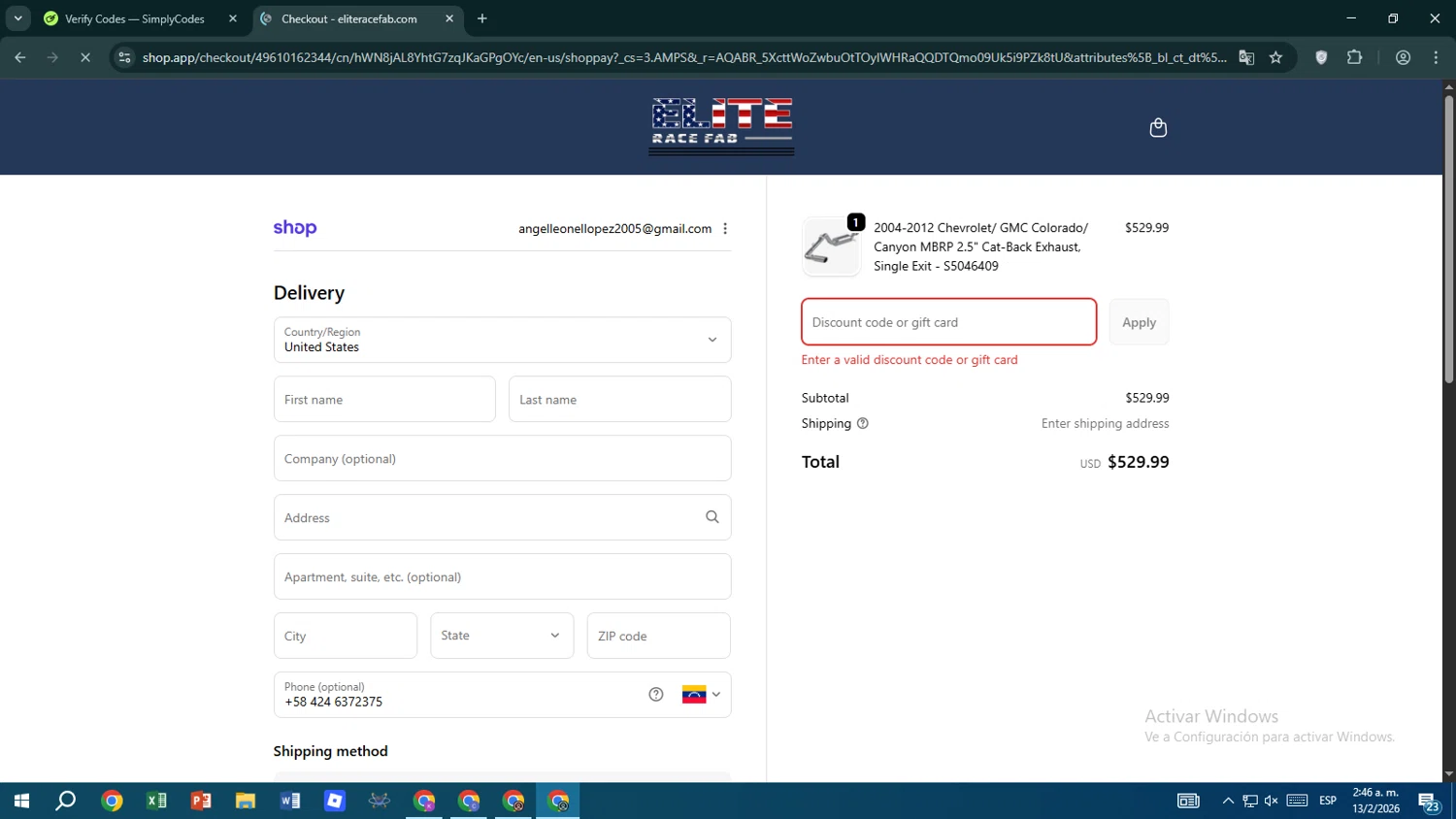Open the tab search dropdown

coord(17,18)
